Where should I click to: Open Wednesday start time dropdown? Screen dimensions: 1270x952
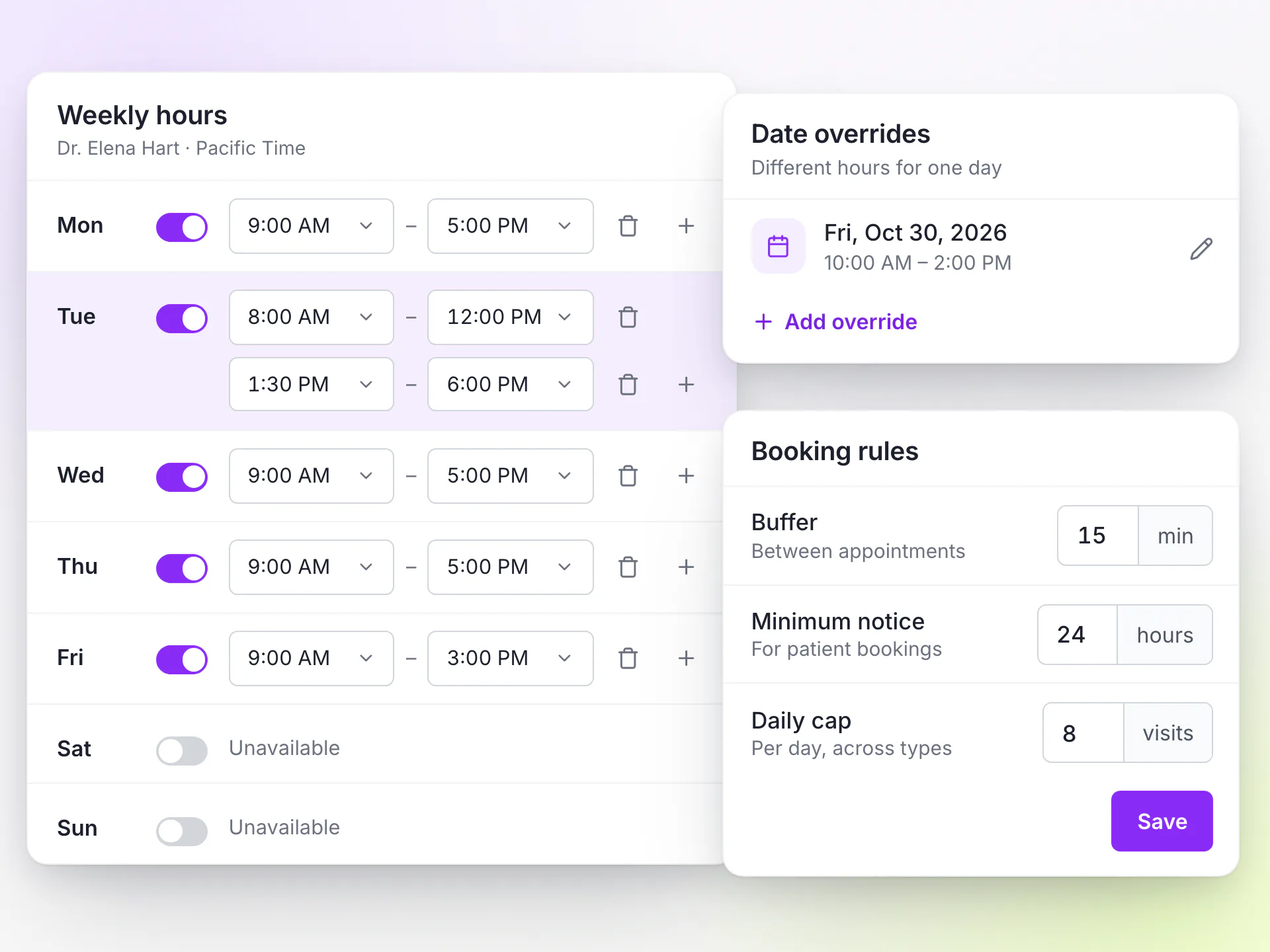312,476
